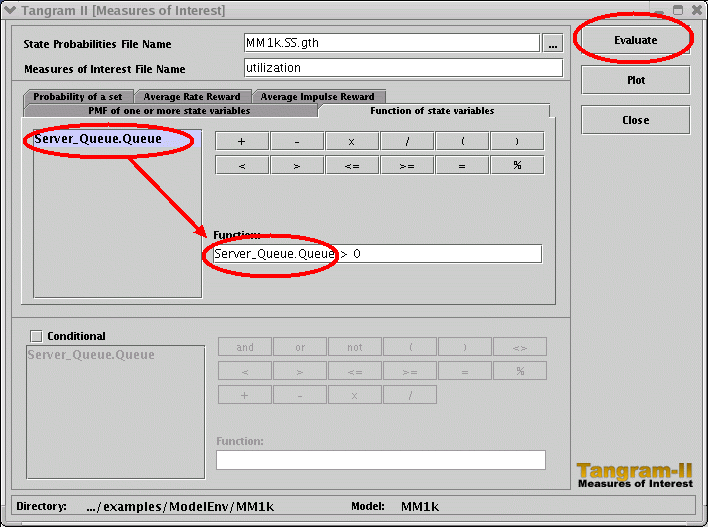The height and width of the screenshot is (527, 708).
Task: Click the Evaluate button
Action: pyautogui.click(x=635, y=40)
